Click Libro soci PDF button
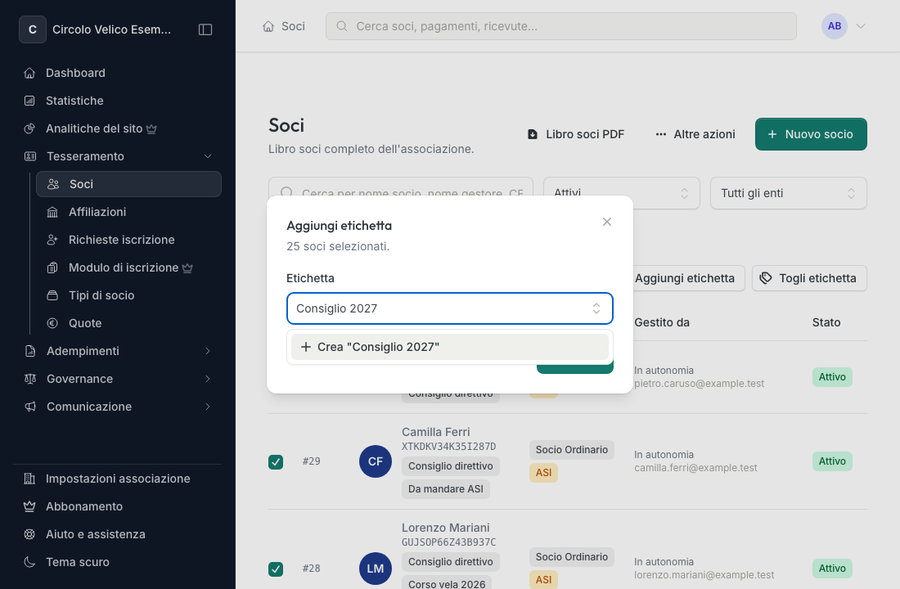The width and height of the screenshot is (900, 589). coord(576,134)
